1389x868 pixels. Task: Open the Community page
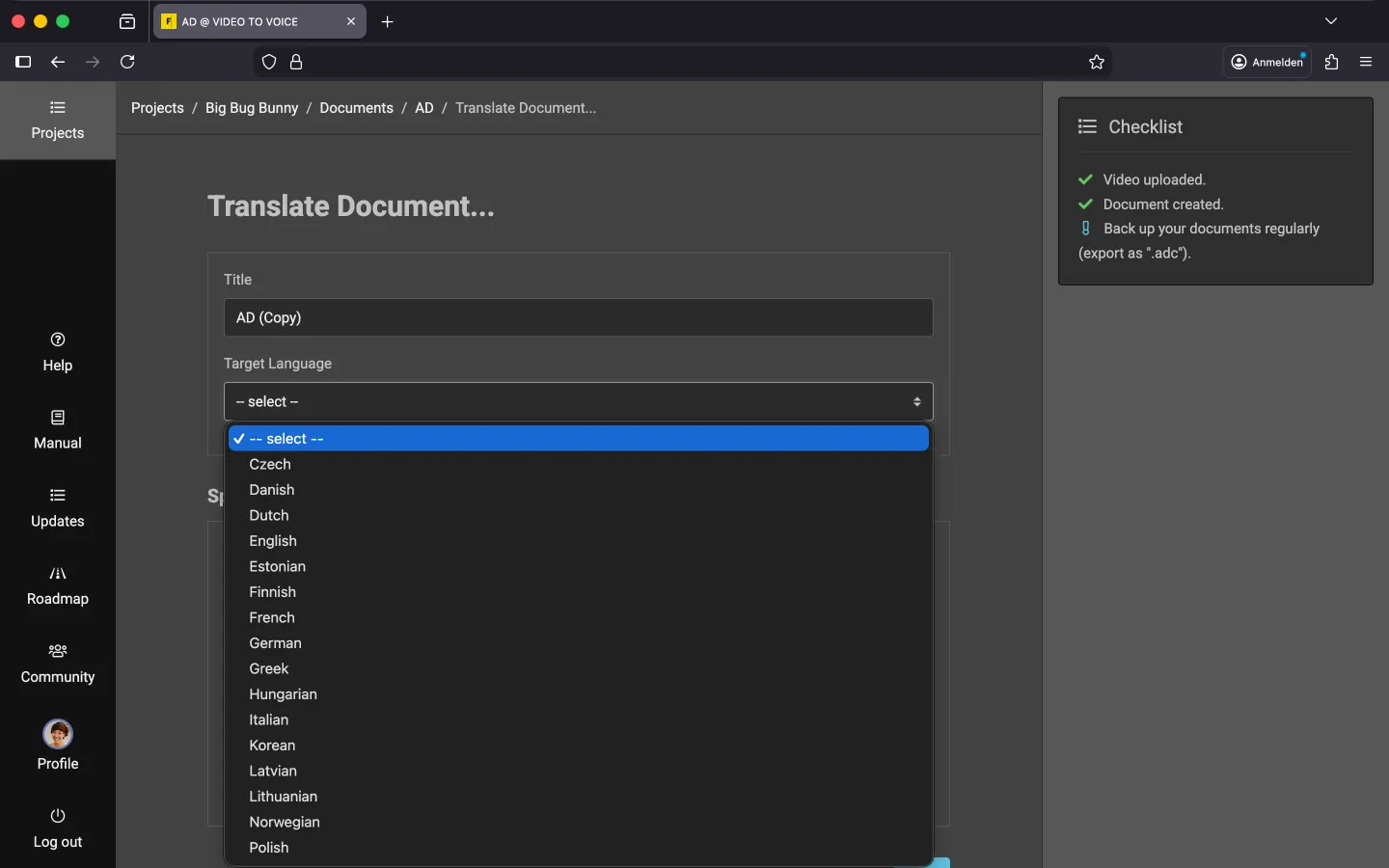click(x=58, y=664)
